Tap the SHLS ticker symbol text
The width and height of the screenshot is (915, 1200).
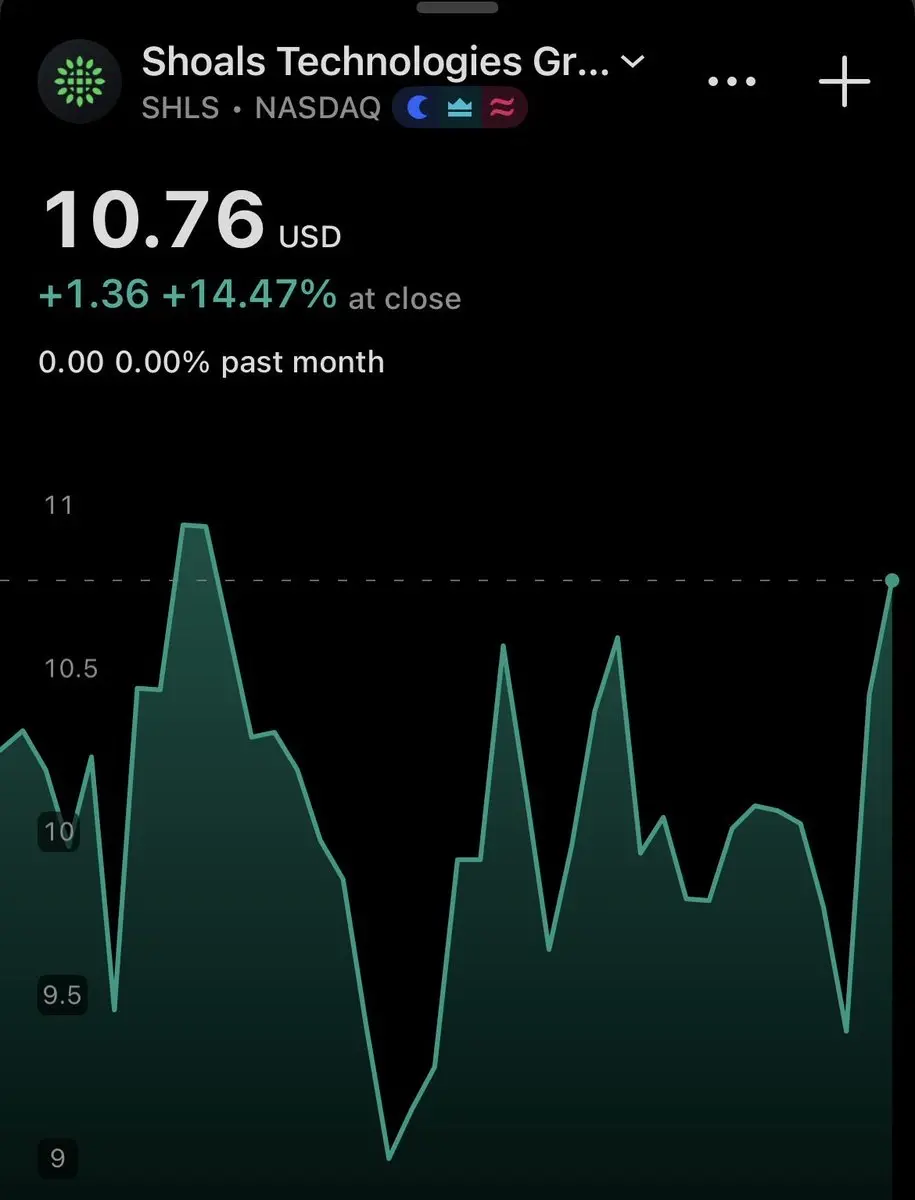(180, 108)
